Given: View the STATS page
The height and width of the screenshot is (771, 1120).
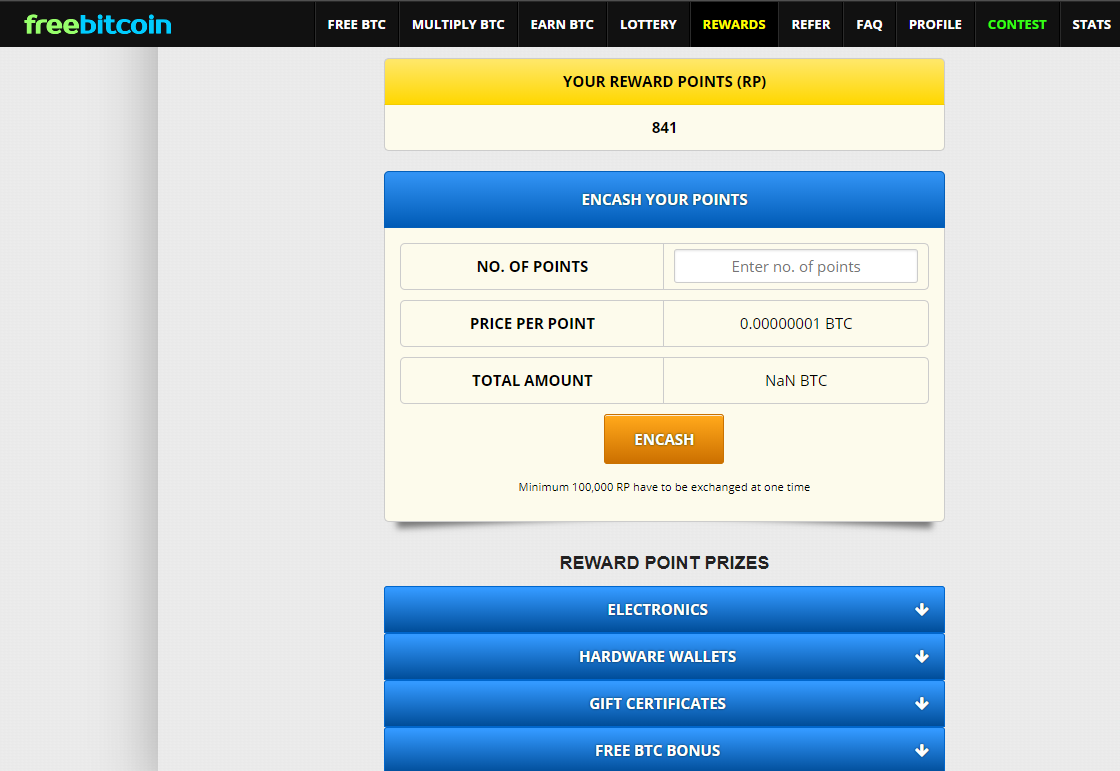Looking at the screenshot, I should tap(1091, 24).
